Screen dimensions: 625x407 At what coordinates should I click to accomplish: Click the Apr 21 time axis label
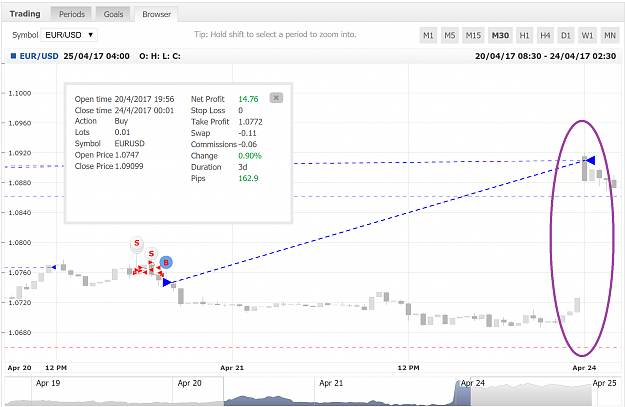pyautogui.click(x=232, y=368)
